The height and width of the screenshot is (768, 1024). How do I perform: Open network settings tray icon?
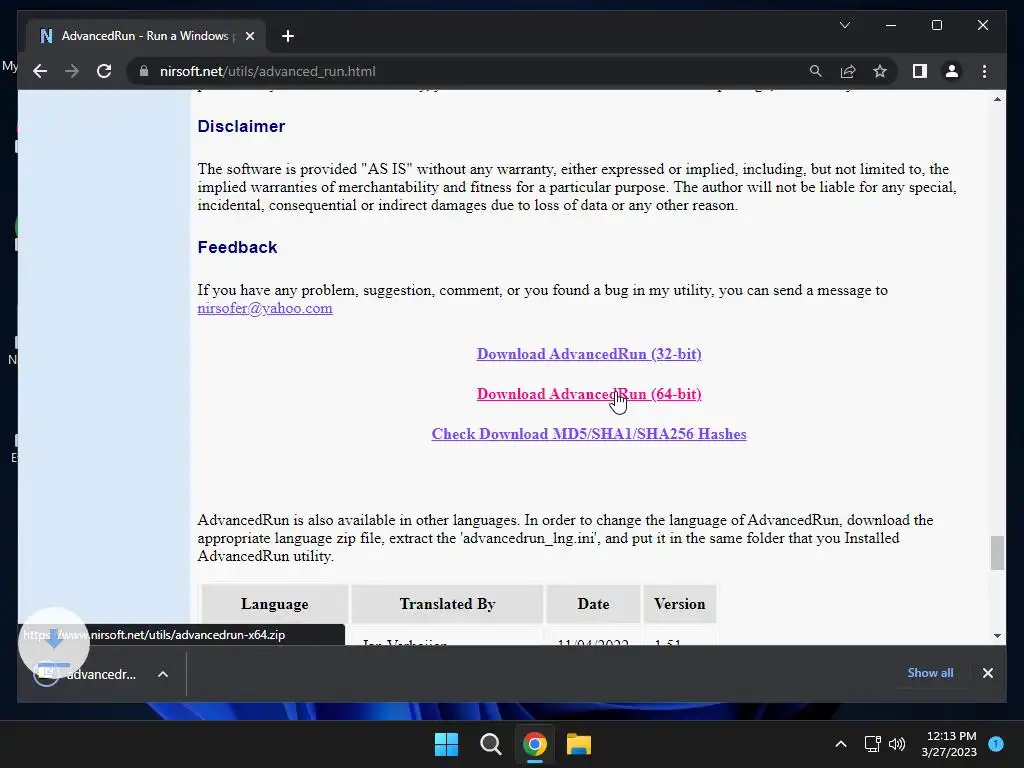pos(872,744)
